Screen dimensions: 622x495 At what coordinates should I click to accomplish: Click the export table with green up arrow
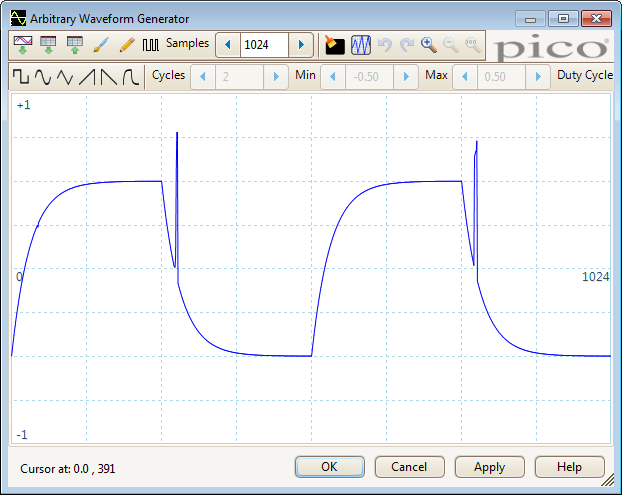click(x=75, y=45)
